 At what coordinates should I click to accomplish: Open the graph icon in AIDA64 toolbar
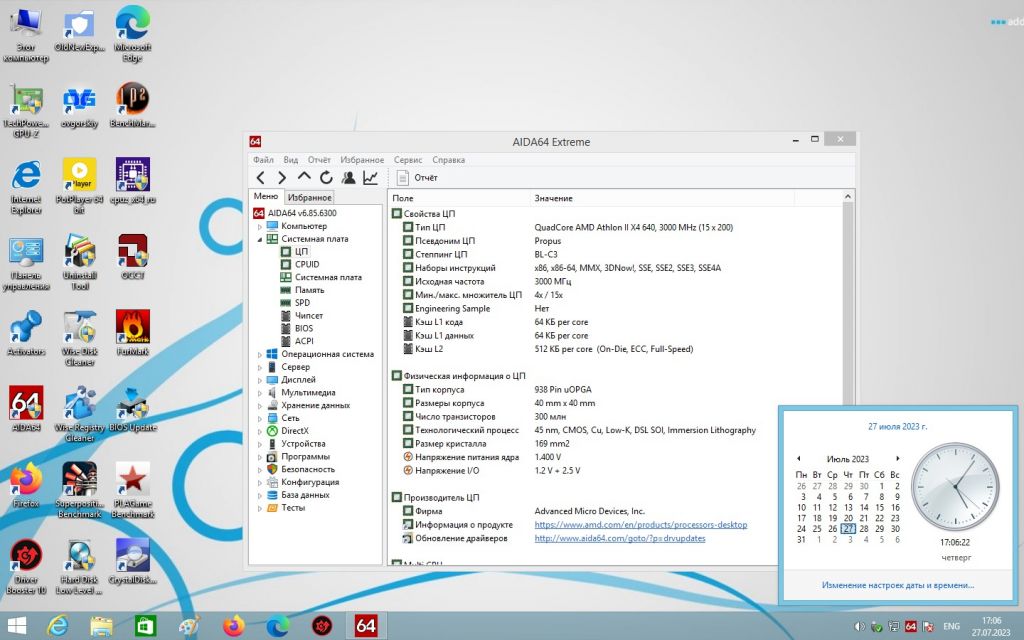[x=370, y=178]
